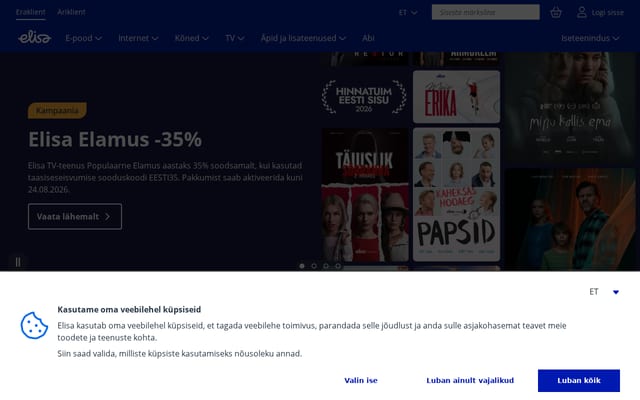Expand the TV menu
Image resolution: width=640 pixels, height=400 pixels.
235,38
